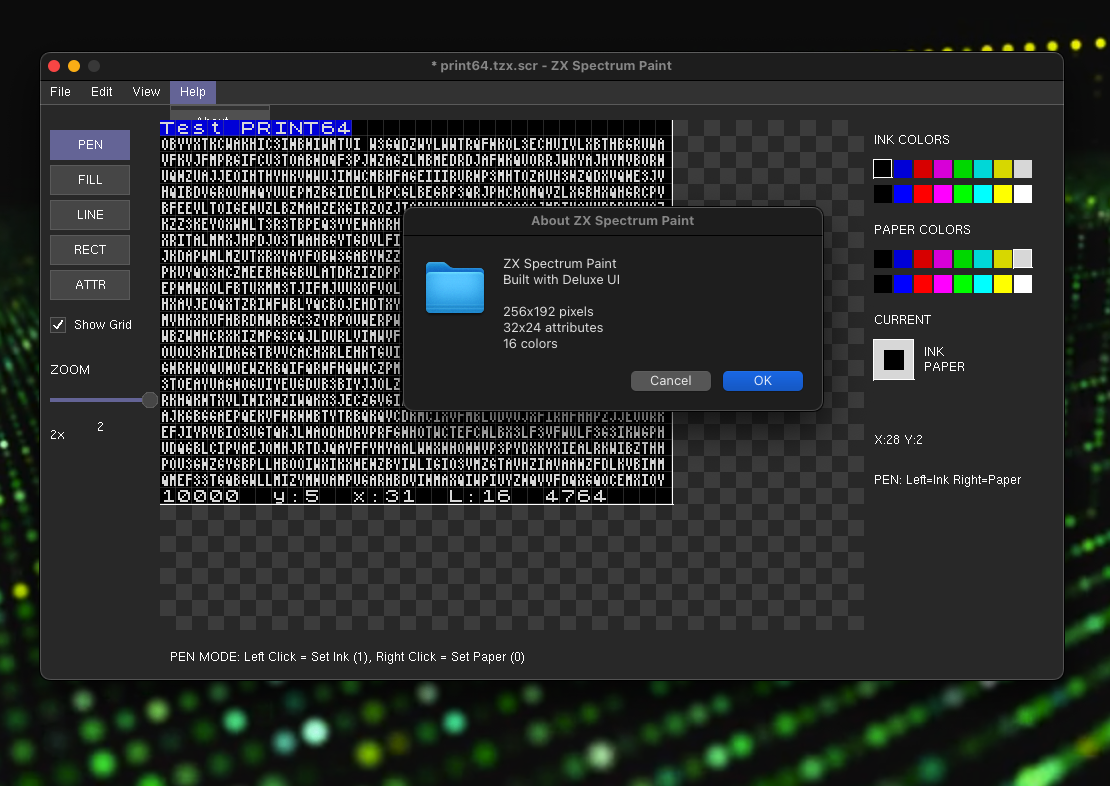Viewport: 1110px width, 786px height.
Task: Open the Edit menu
Action: coord(101,92)
